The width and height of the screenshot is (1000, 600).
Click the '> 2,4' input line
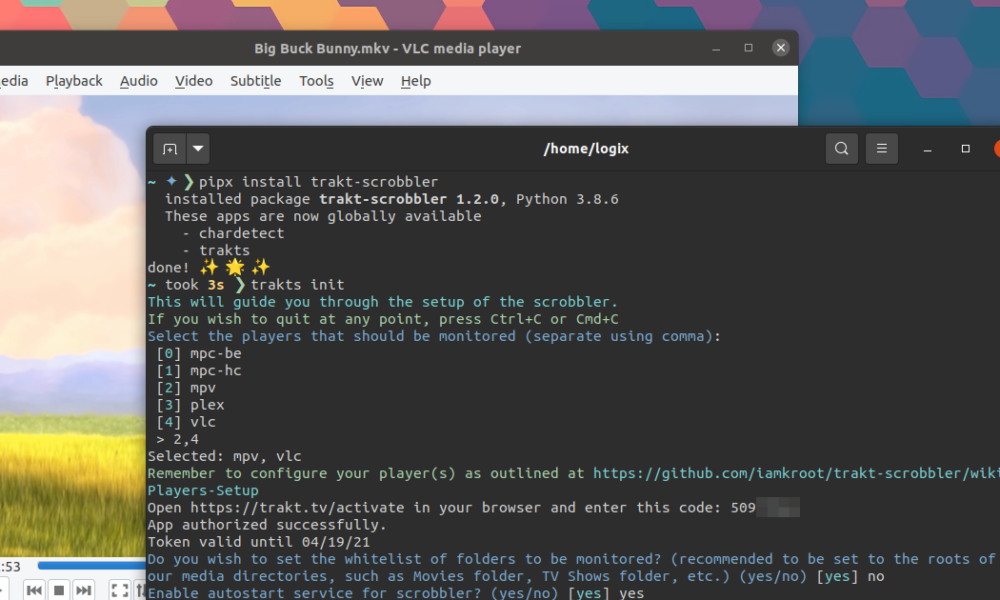click(x=177, y=439)
